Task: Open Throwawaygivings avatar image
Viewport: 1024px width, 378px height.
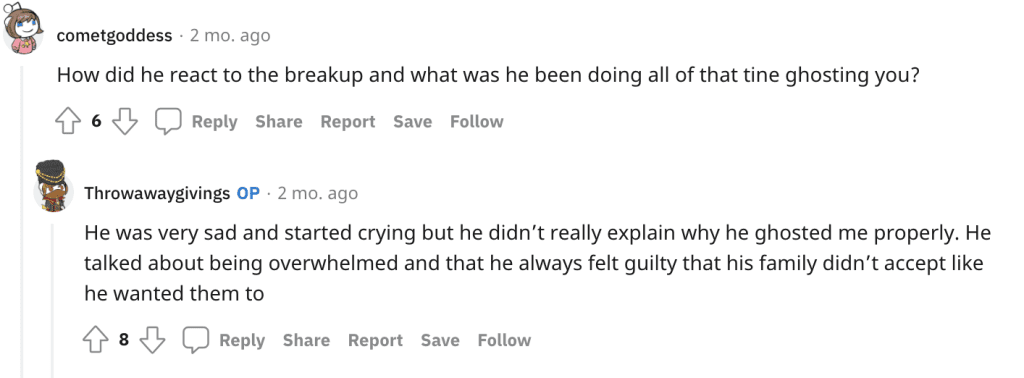Action: 52,186
